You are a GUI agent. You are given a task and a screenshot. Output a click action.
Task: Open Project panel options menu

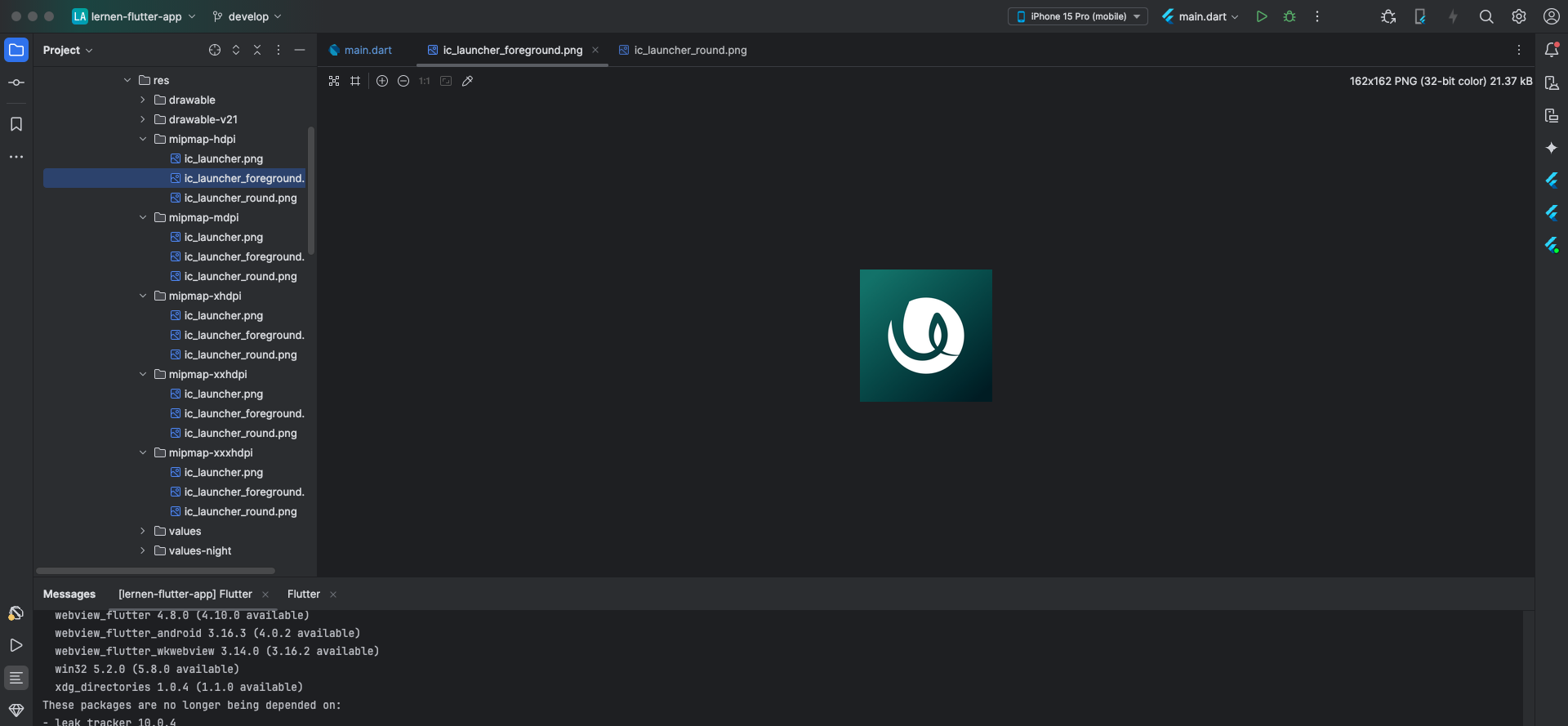click(x=278, y=50)
